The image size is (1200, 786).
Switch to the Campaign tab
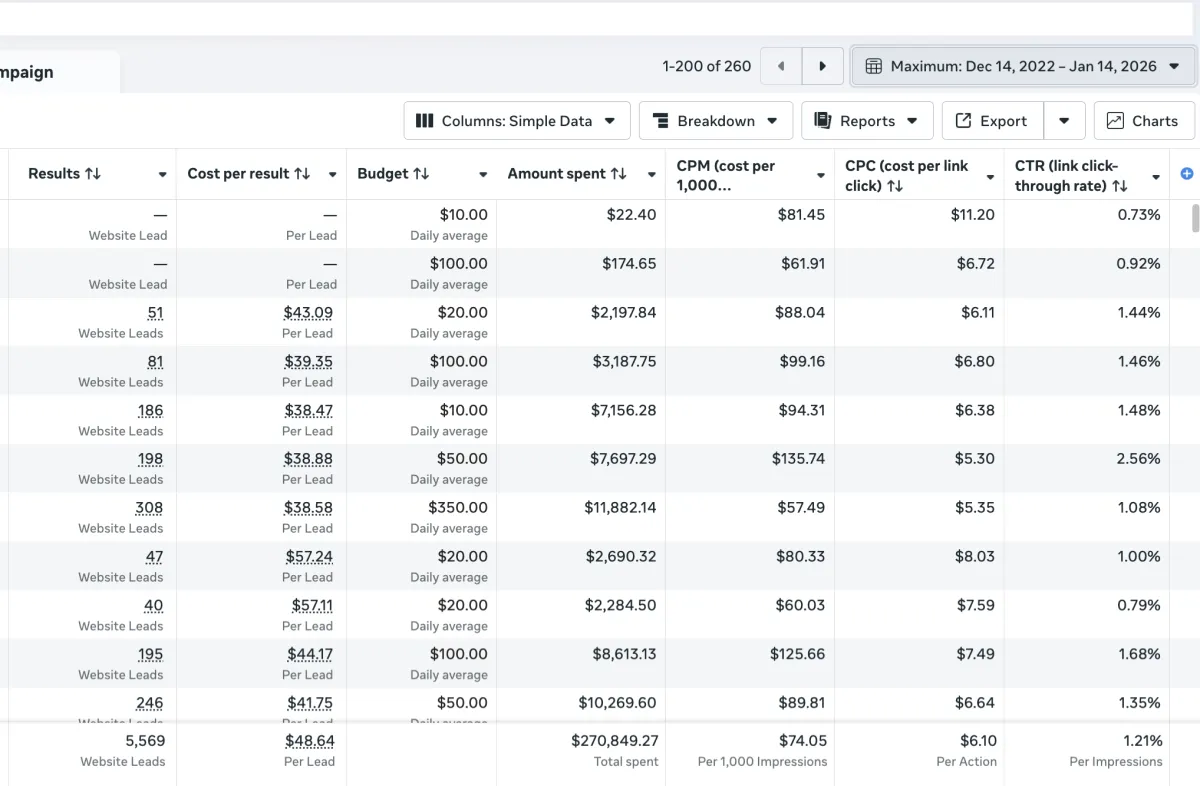[30, 72]
